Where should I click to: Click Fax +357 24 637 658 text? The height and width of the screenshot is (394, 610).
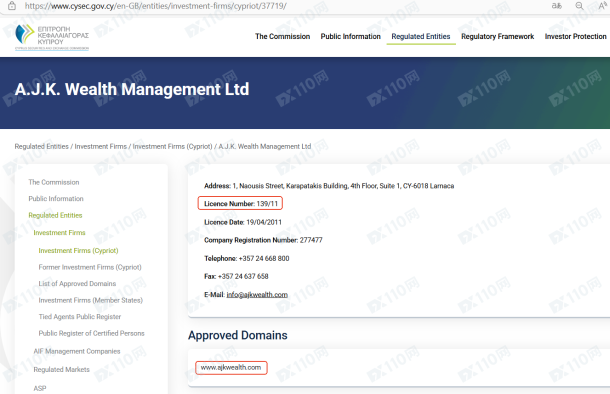tap(236, 276)
